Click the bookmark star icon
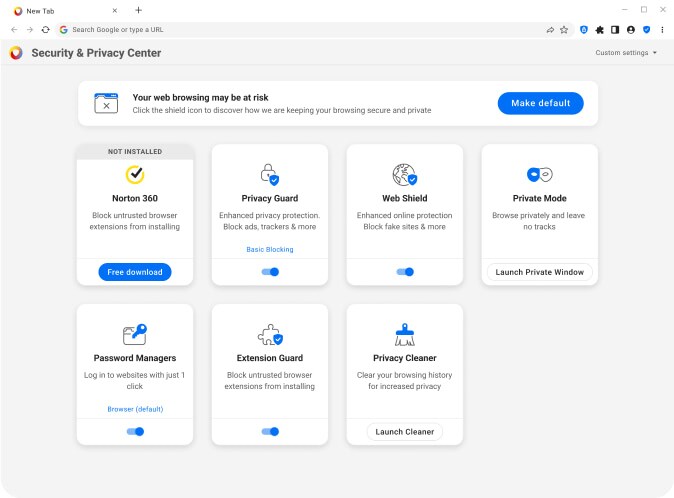 [564, 30]
